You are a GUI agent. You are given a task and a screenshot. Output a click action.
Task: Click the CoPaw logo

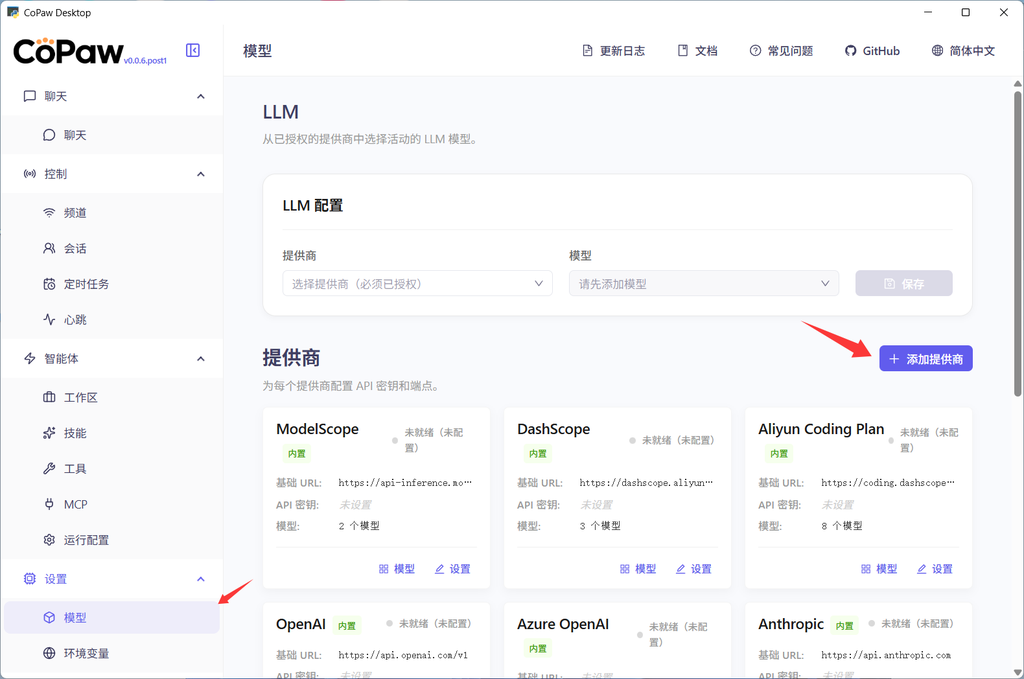tap(68, 51)
